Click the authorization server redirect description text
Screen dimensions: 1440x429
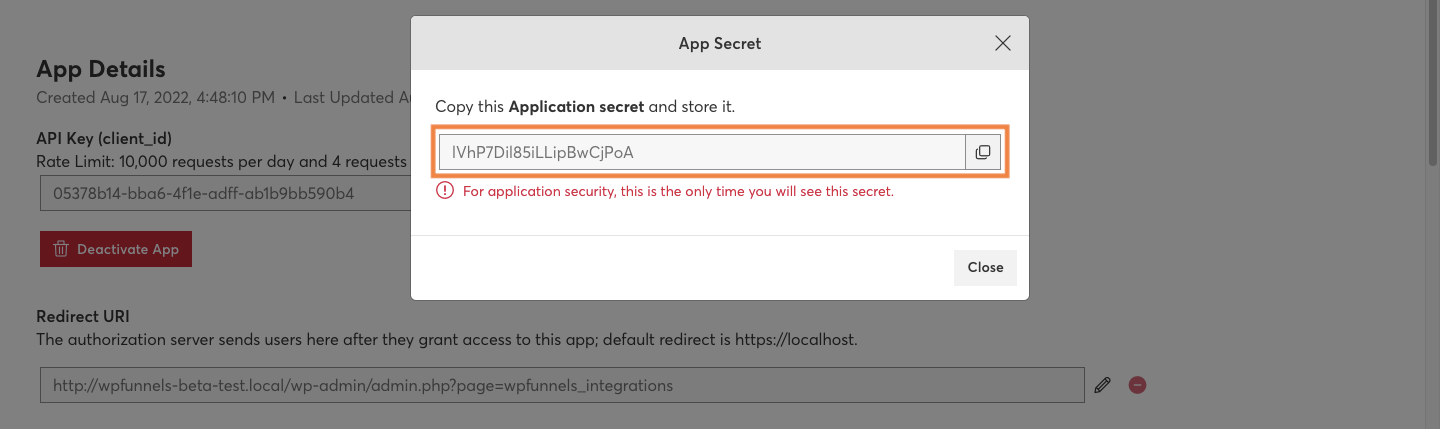pos(447,339)
